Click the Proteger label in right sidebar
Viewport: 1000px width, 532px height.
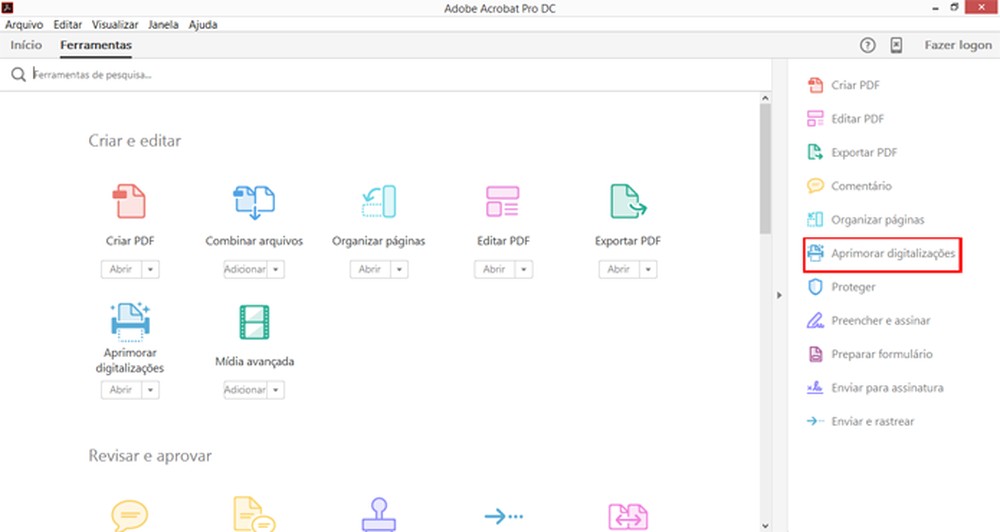[853, 287]
